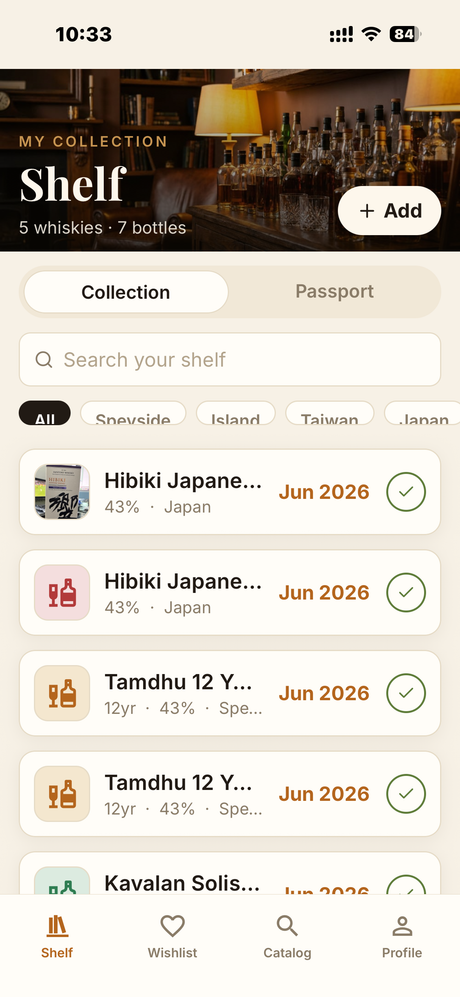Go to Profile person icon

tap(401, 926)
